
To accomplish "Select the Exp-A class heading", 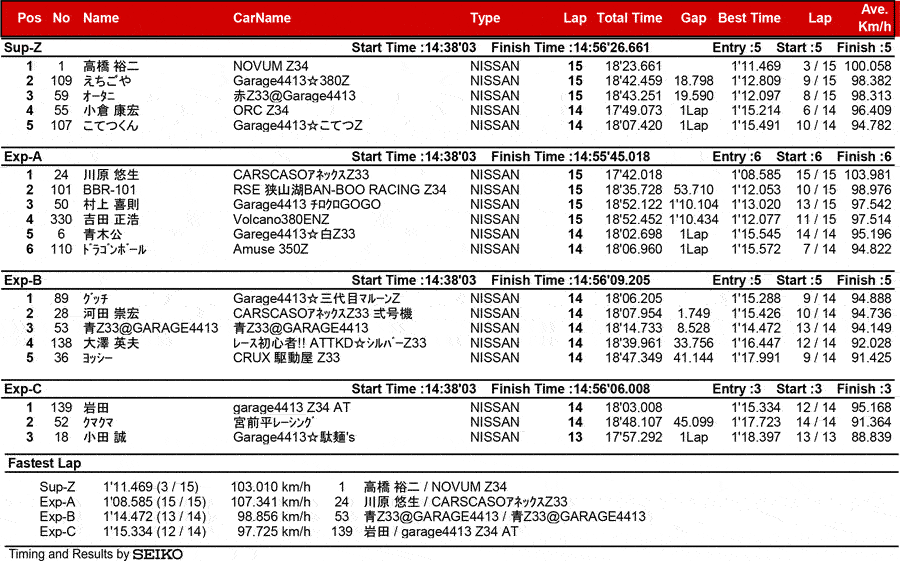I will 23,157.
